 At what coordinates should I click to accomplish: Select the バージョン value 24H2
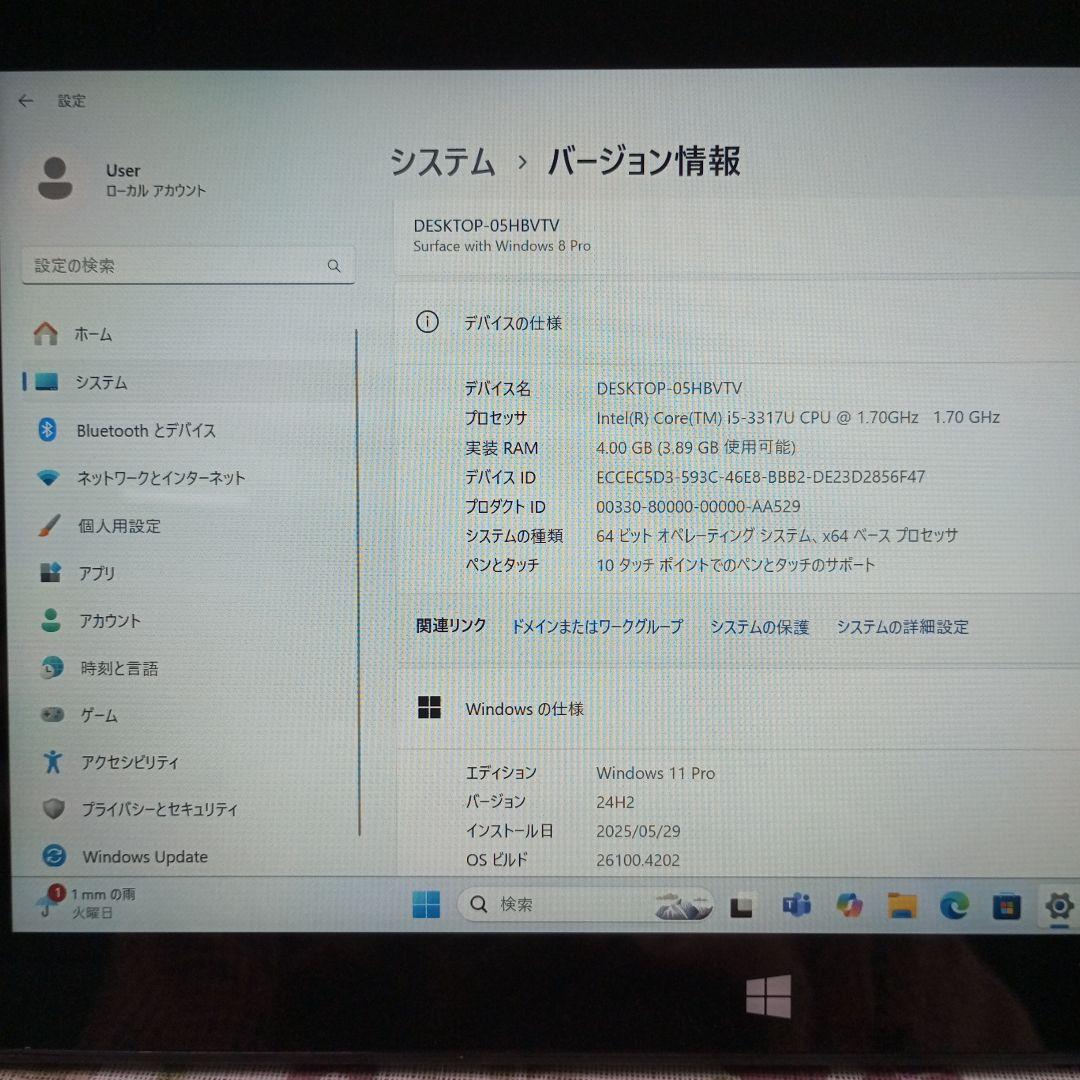tap(615, 802)
